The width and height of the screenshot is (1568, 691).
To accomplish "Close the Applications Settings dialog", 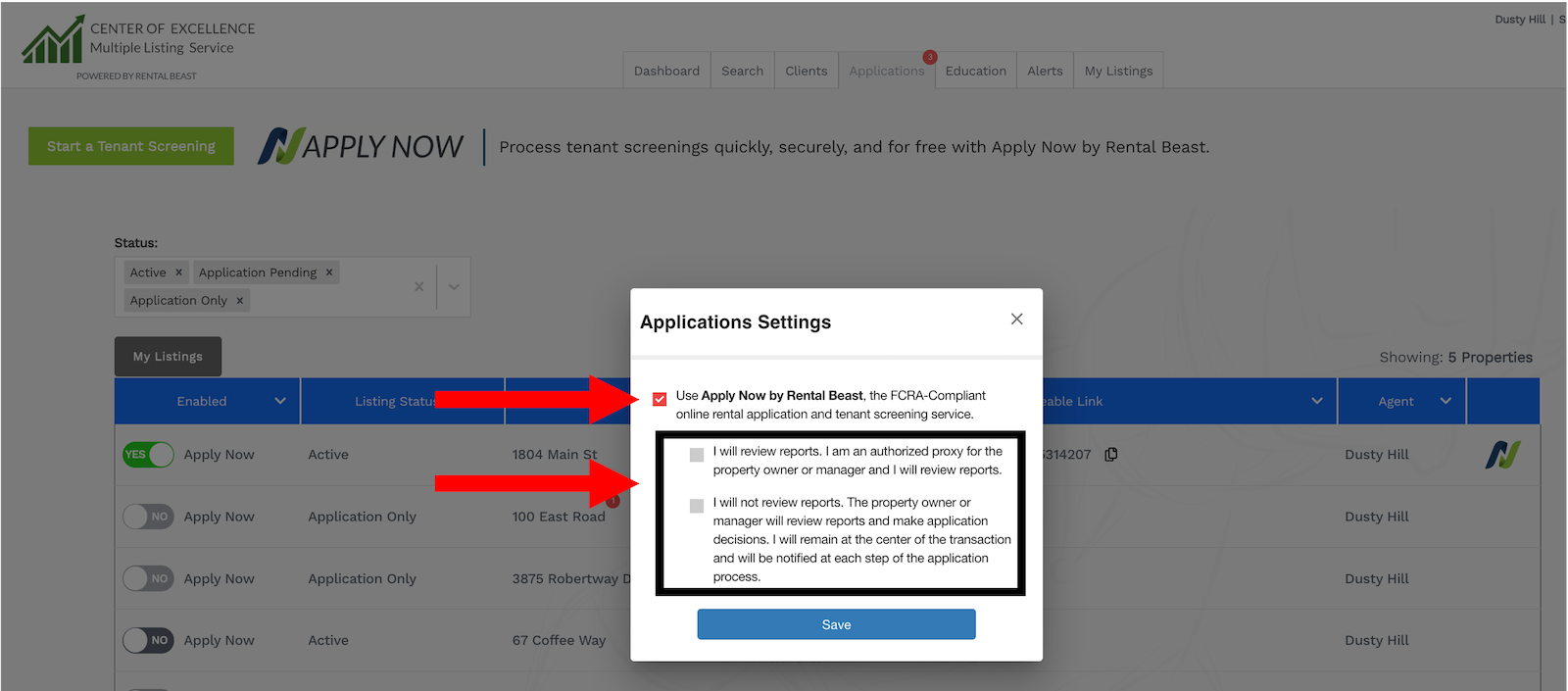I will [x=1016, y=320].
